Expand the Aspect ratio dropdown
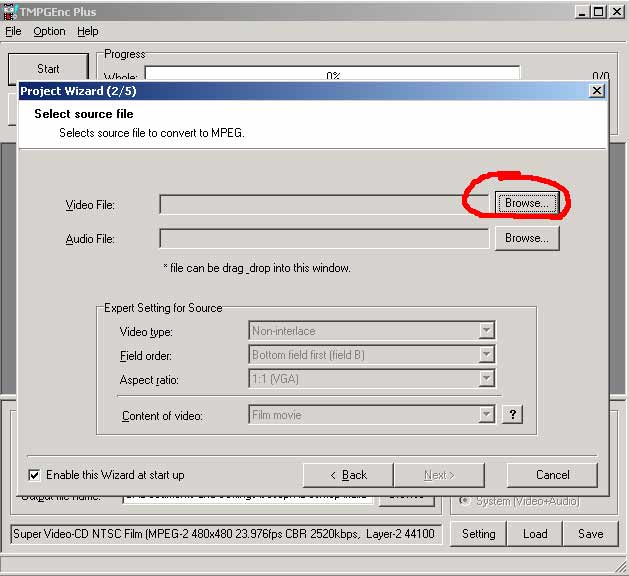The width and height of the screenshot is (629, 576). pyautogui.click(x=486, y=378)
